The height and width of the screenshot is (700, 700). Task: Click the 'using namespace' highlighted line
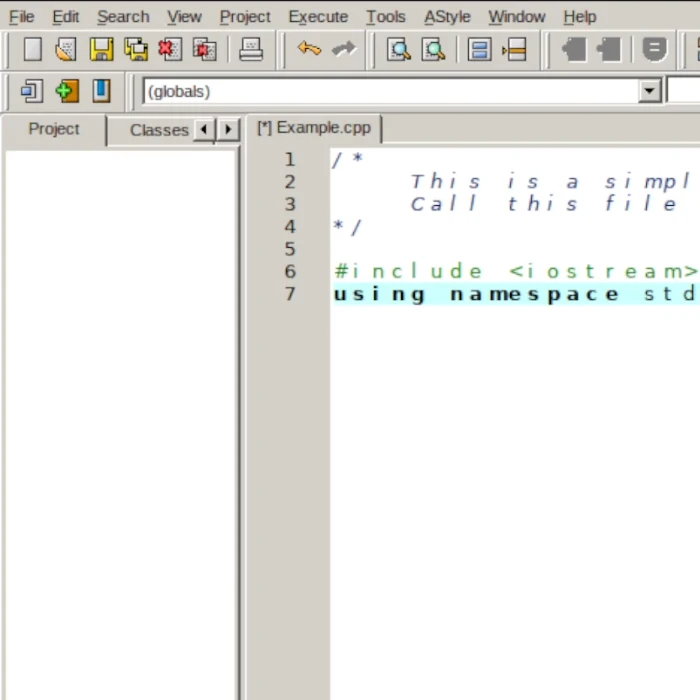516,294
